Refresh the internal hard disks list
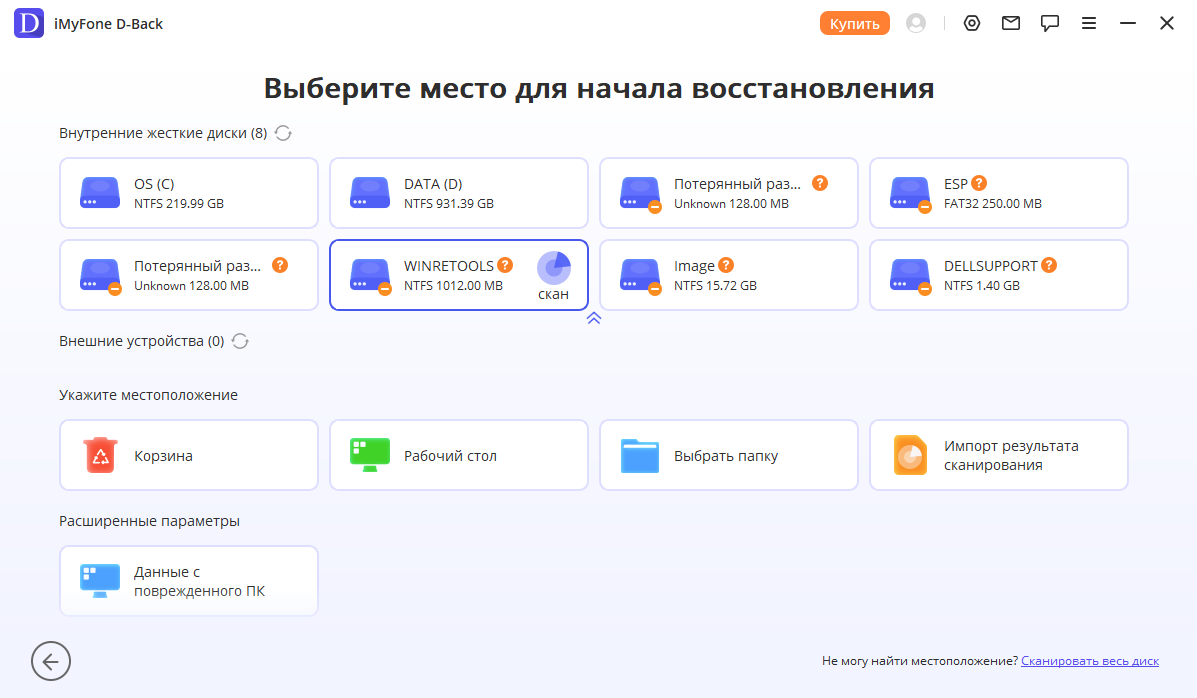The image size is (1197, 698). (x=283, y=133)
